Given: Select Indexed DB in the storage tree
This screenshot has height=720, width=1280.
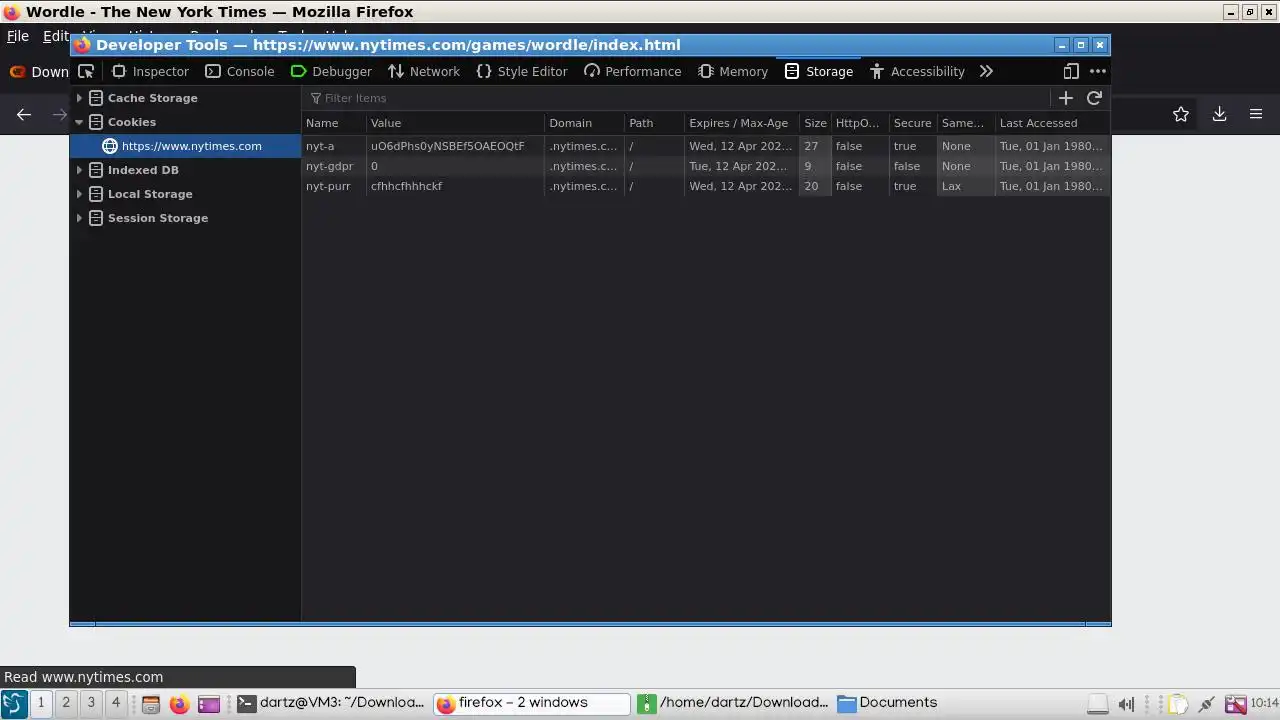Looking at the screenshot, I should pyautogui.click(x=185, y=170).
